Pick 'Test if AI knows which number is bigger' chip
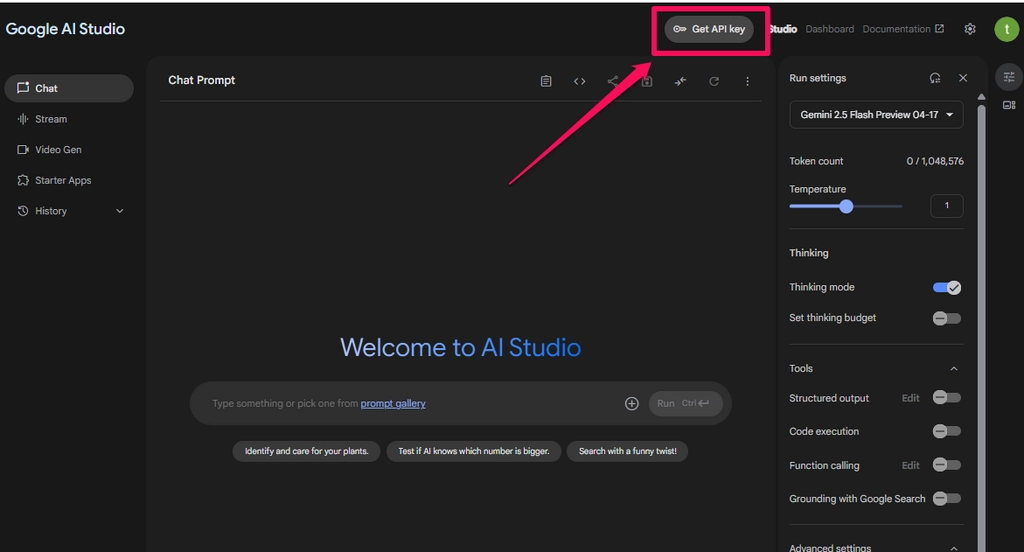 pos(473,451)
